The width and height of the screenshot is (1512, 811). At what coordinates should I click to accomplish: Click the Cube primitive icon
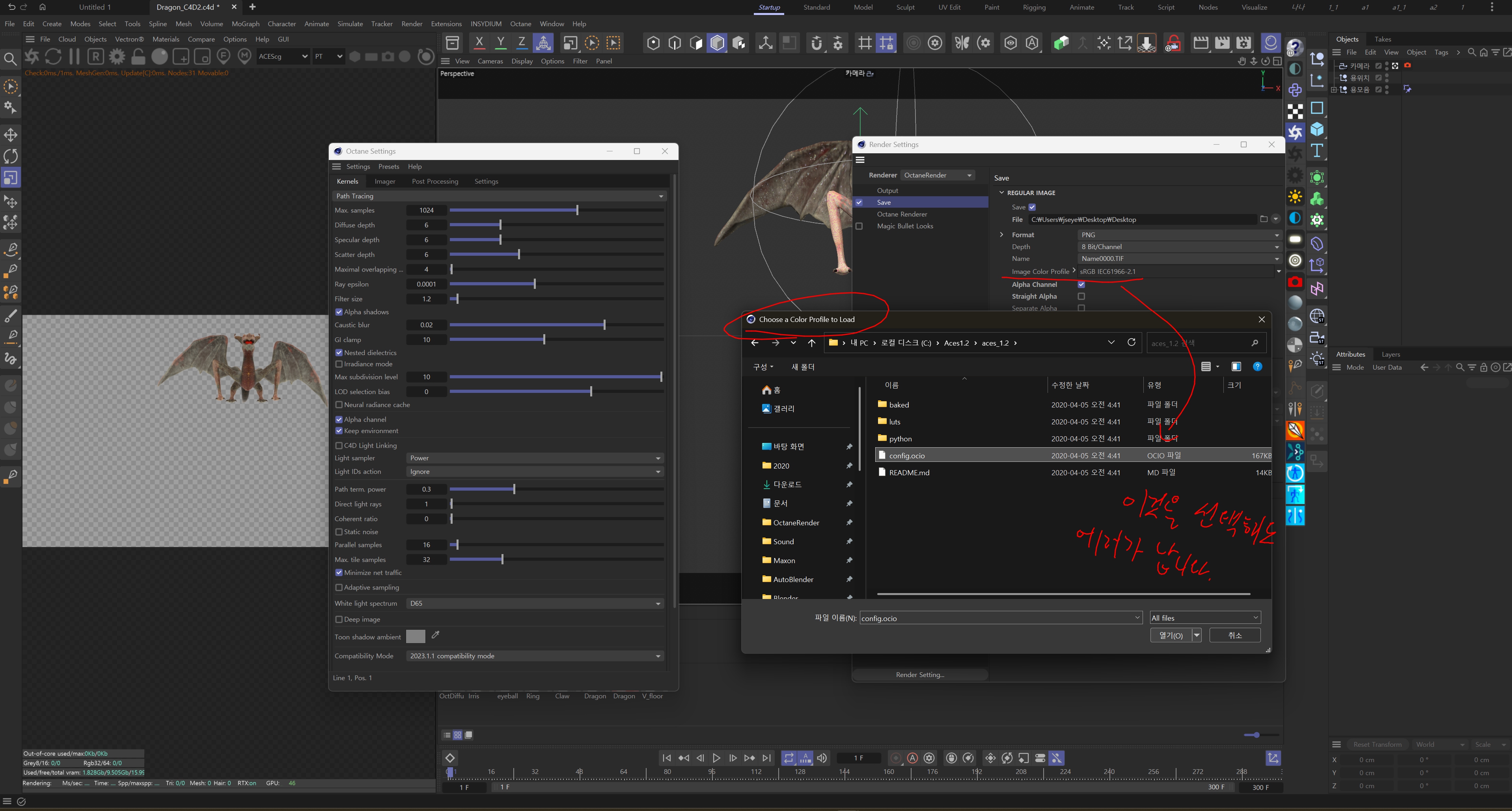pos(1316,129)
